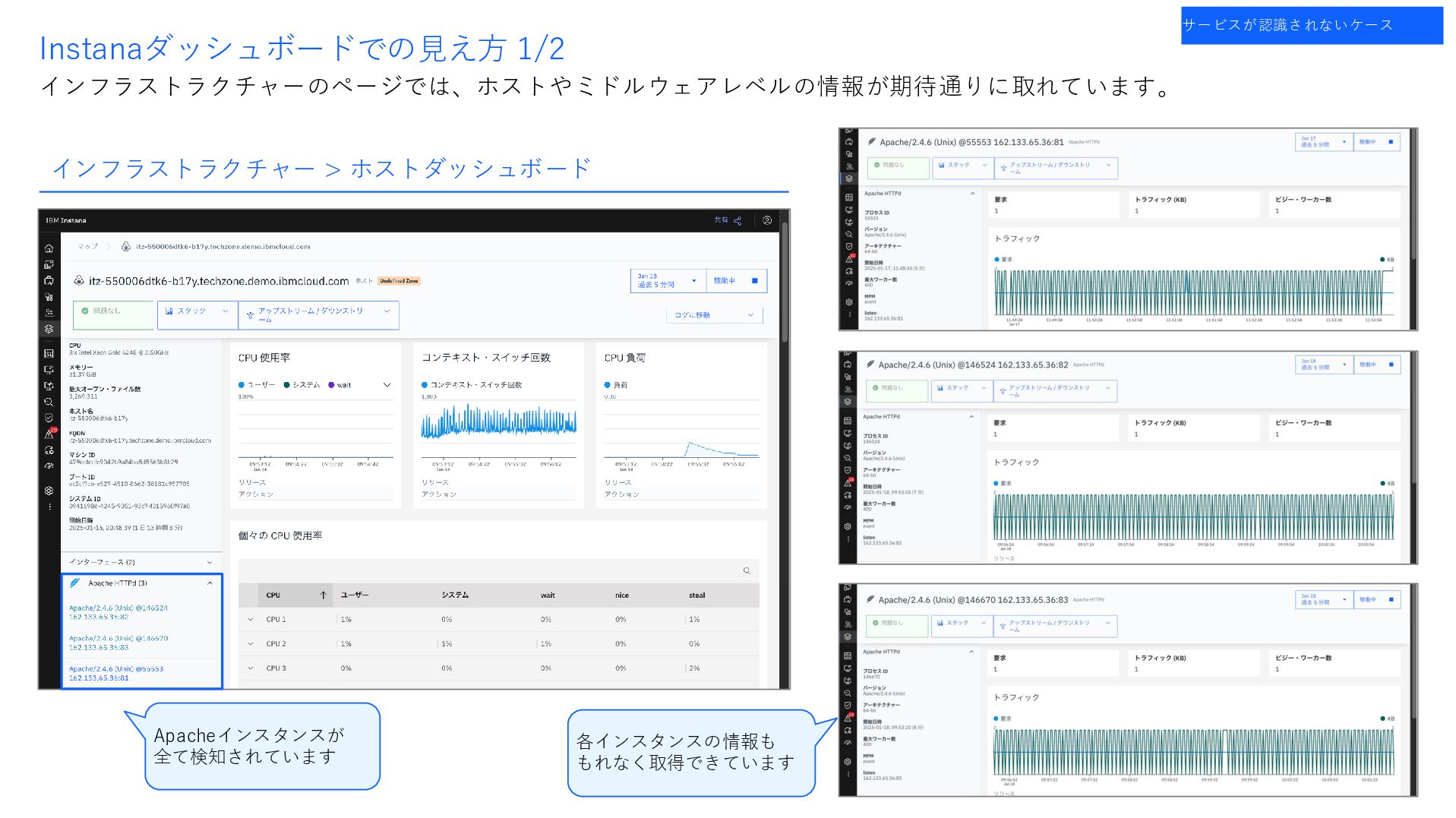Expand the CPU 使用率 legend chevron
The image size is (1456, 818).
coord(387,385)
